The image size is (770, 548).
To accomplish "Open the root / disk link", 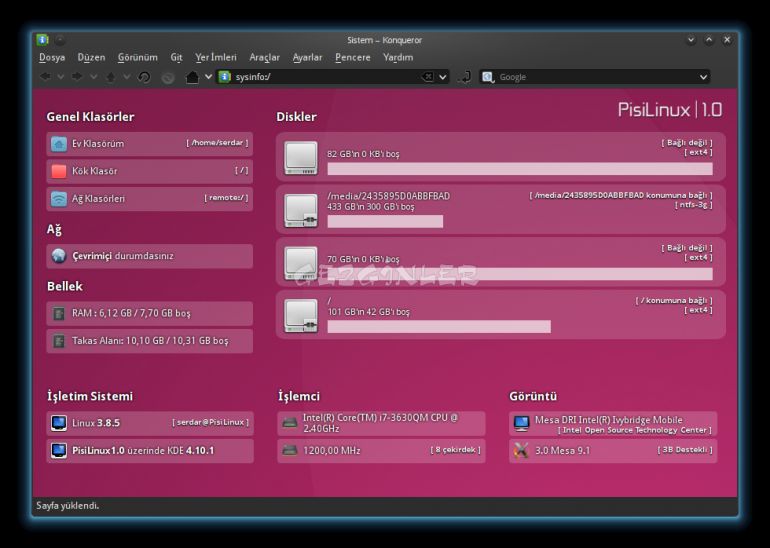I will (330, 301).
